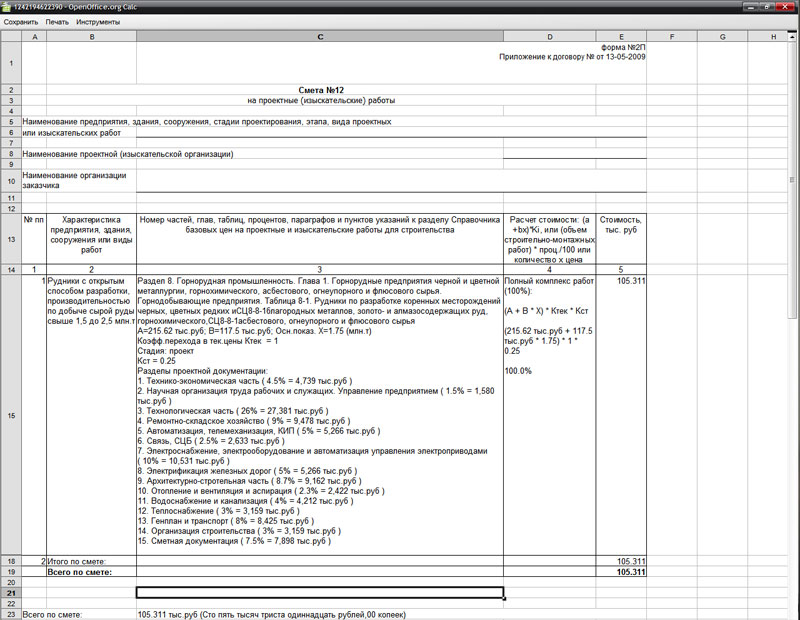Select column C header
Screen dimensions: 800x620
coord(320,37)
